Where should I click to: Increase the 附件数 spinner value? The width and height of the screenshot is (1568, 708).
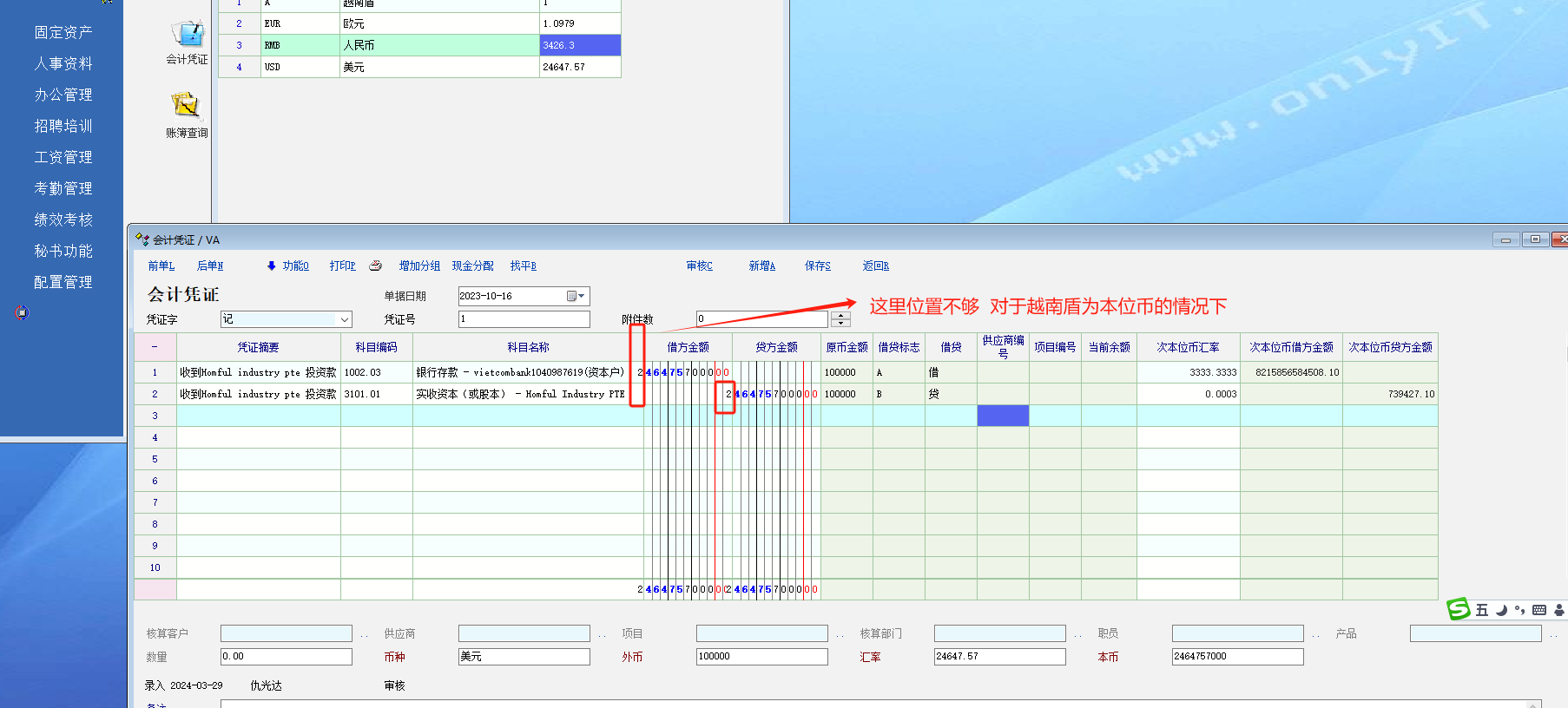840,315
